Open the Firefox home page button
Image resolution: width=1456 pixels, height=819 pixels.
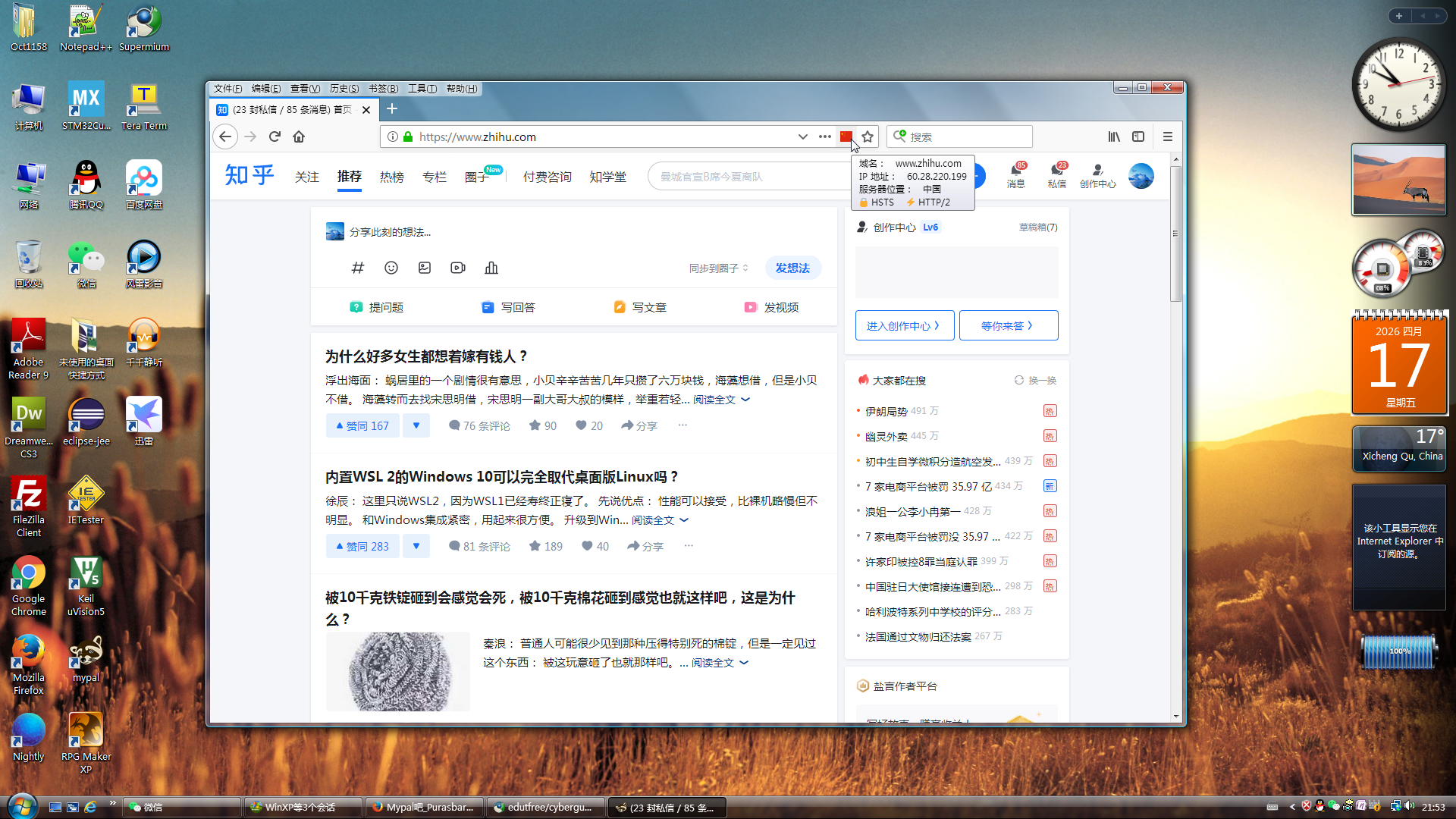click(x=299, y=136)
